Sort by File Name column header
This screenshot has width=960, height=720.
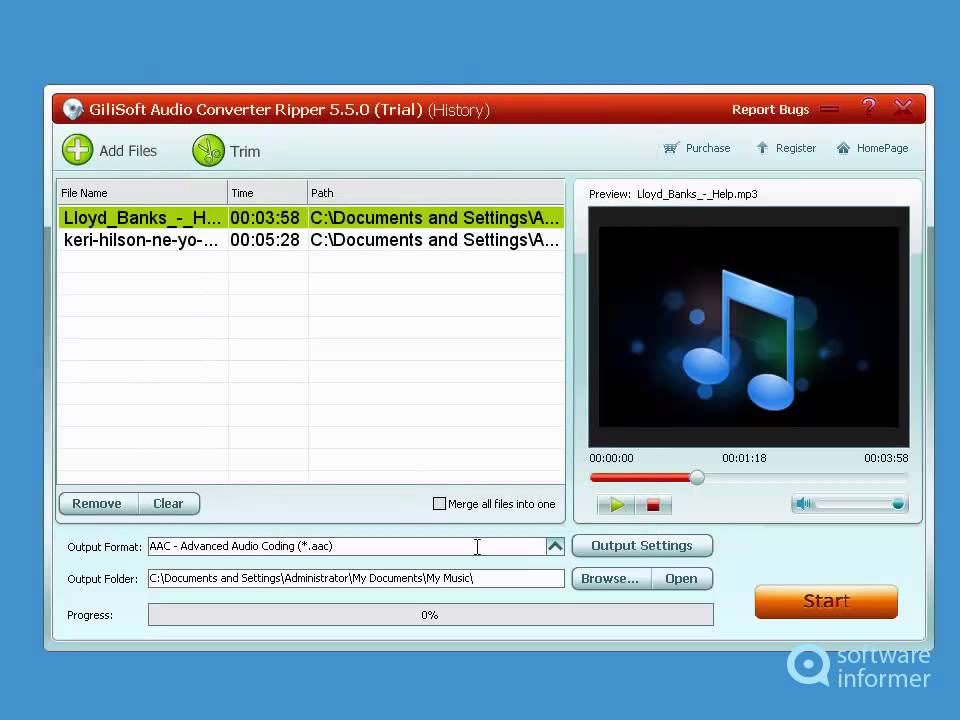pos(142,193)
